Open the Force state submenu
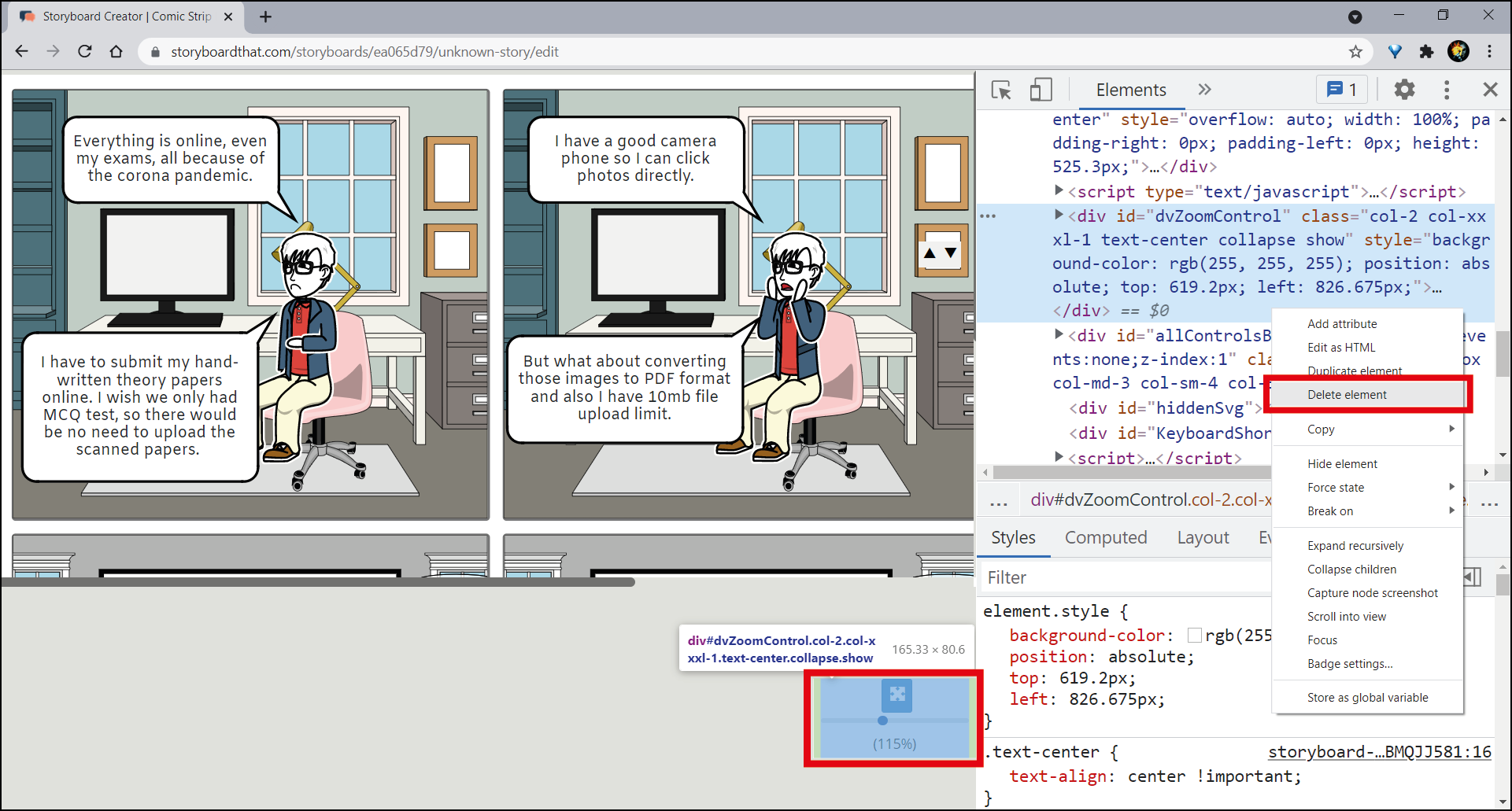The width and height of the screenshot is (1512, 811). pyautogui.click(x=1368, y=488)
